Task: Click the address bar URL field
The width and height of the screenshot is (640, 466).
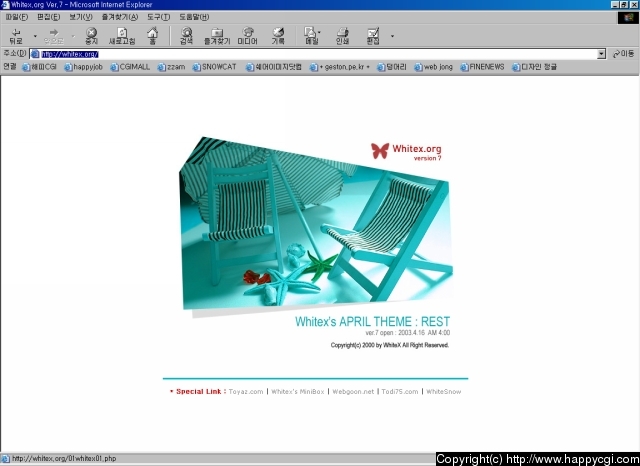Action: [319, 54]
